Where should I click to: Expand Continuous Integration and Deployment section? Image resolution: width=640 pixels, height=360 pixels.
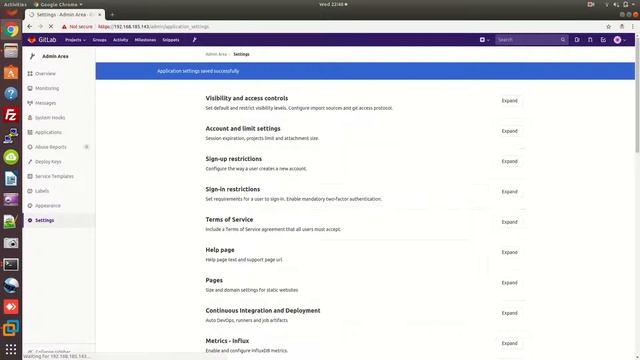tap(509, 313)
